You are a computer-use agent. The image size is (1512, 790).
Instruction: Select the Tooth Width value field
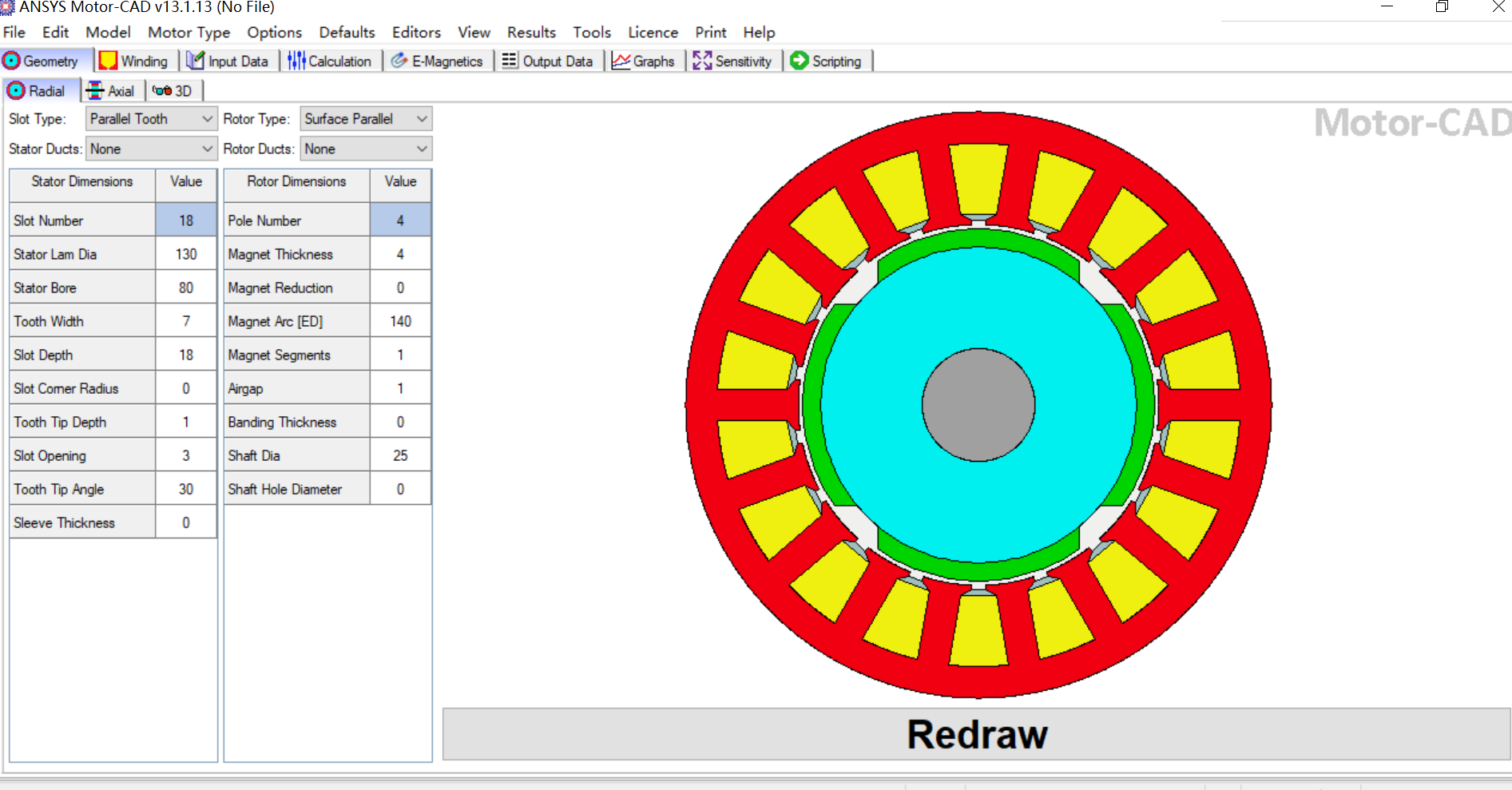[x=186, y=321]
